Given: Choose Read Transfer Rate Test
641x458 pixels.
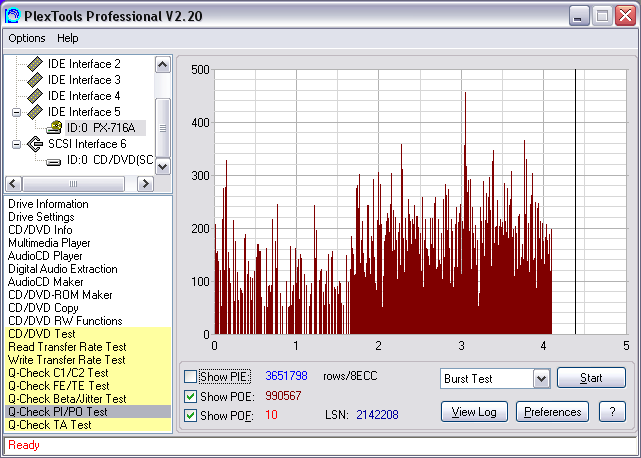Looking at the screenshot, I should (x=67, y=347).
